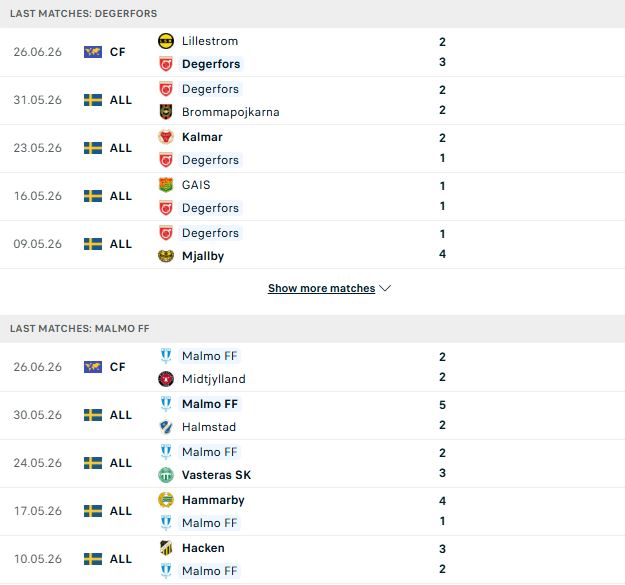Screen dimensions: 625x585
Task: Select the Kalmar team logo
Action: point(166,137)
